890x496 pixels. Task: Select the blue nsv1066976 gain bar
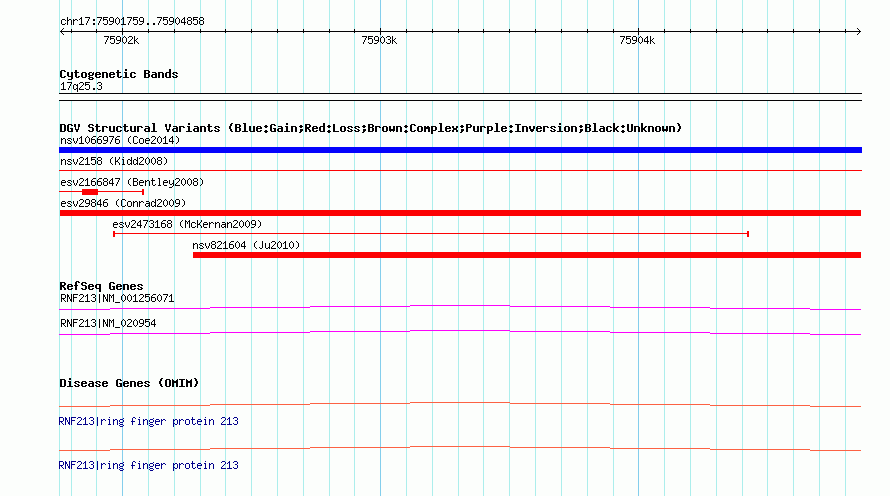point(460,150)
